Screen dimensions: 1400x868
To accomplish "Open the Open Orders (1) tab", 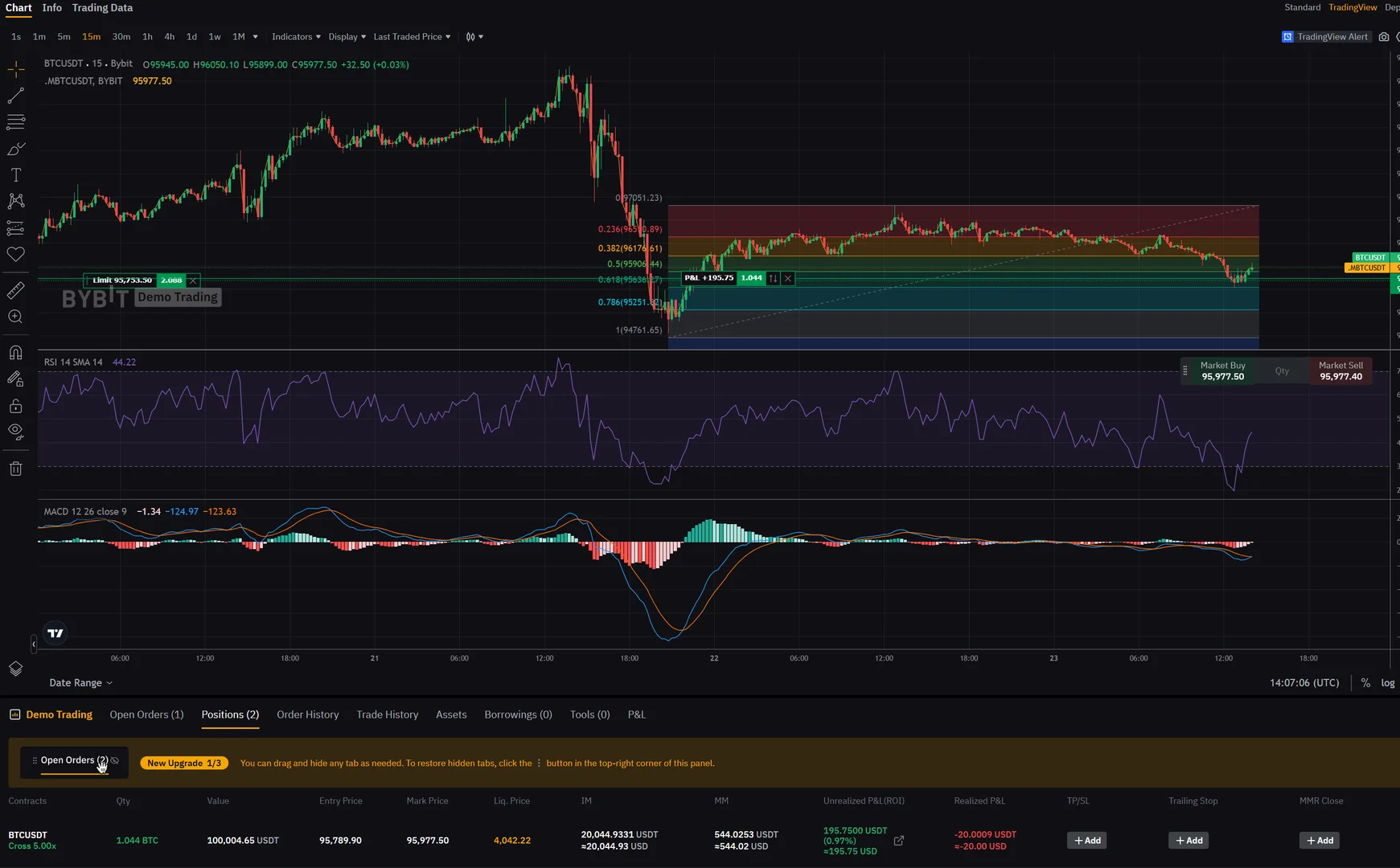I will [x=146, y=714].
